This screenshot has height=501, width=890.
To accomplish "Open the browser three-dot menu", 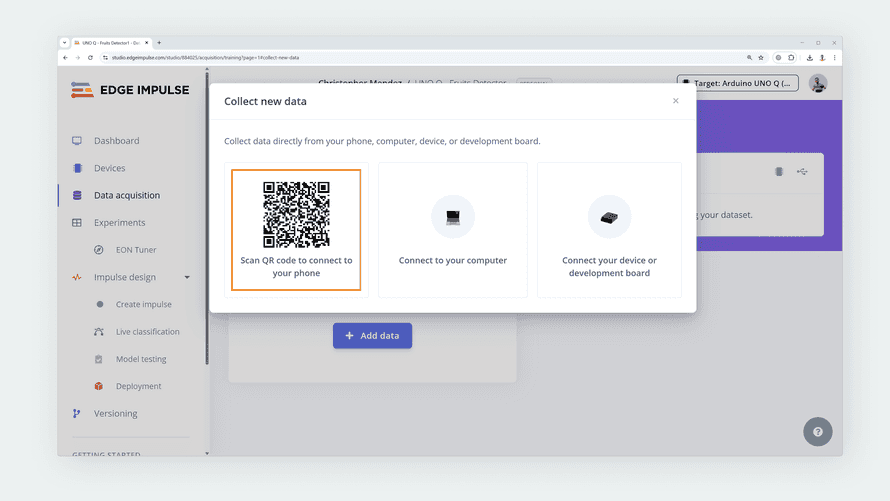I will pyautogui.click(x=834, y=58).
